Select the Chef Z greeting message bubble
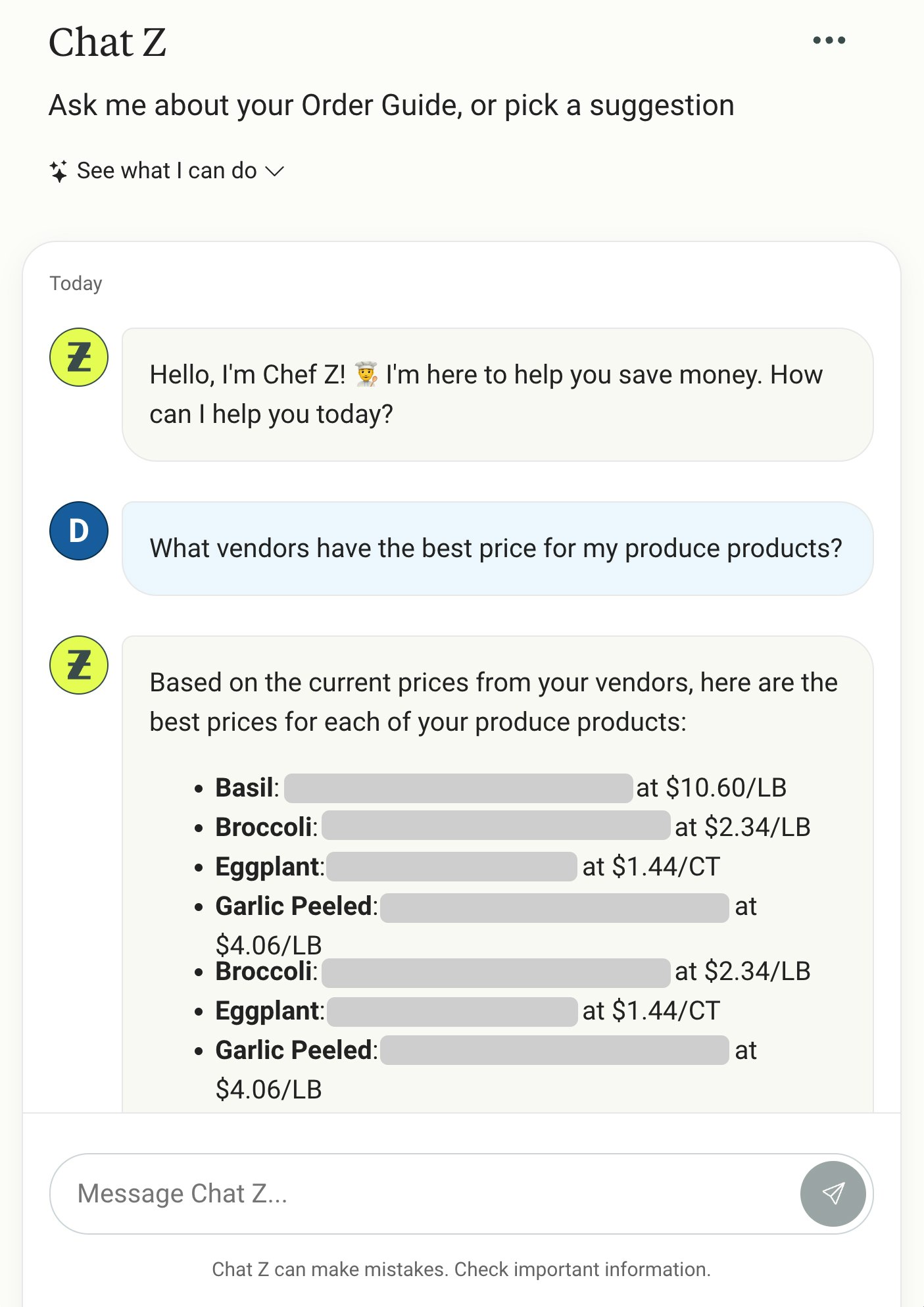 (x=497, y=394)
